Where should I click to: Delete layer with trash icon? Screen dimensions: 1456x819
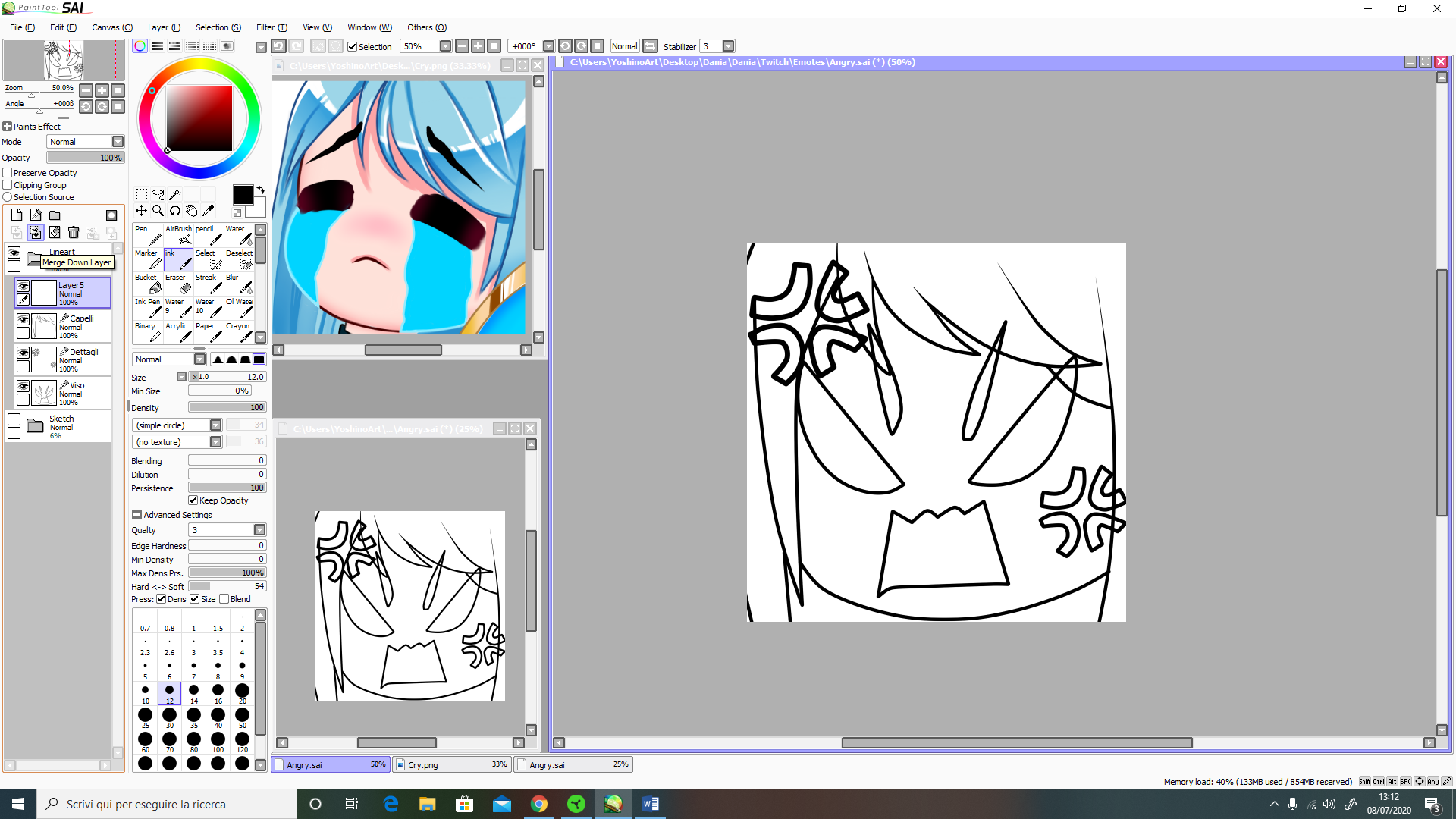74,232
